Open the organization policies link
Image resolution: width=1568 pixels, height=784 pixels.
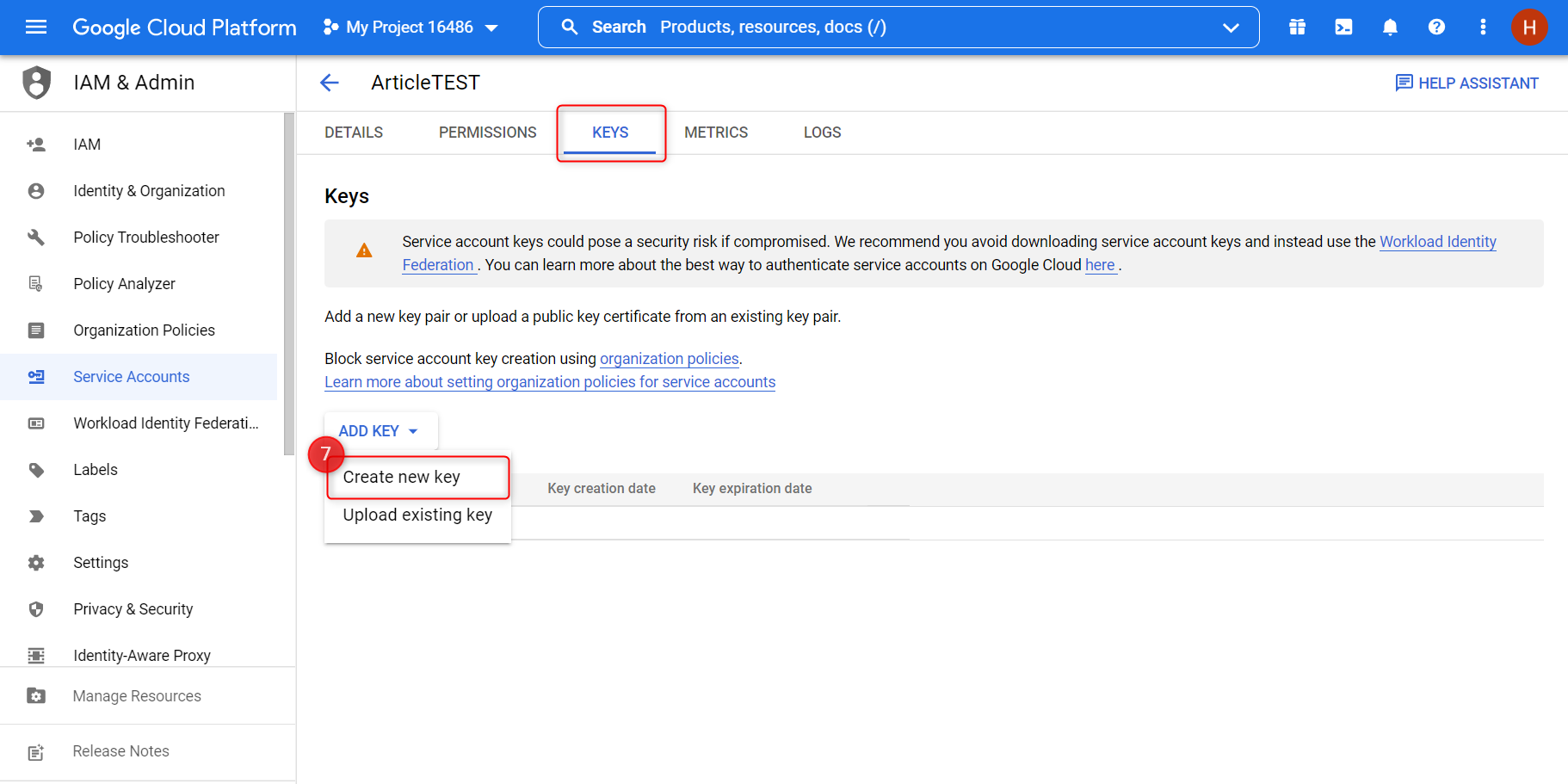click(x=670, y=359)
